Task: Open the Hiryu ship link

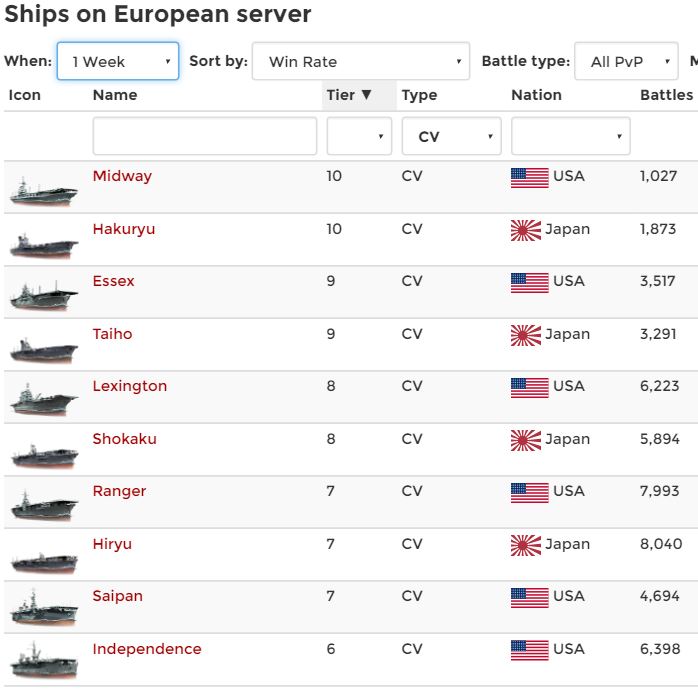Action: pyautogui.click(x=112, y=544)
